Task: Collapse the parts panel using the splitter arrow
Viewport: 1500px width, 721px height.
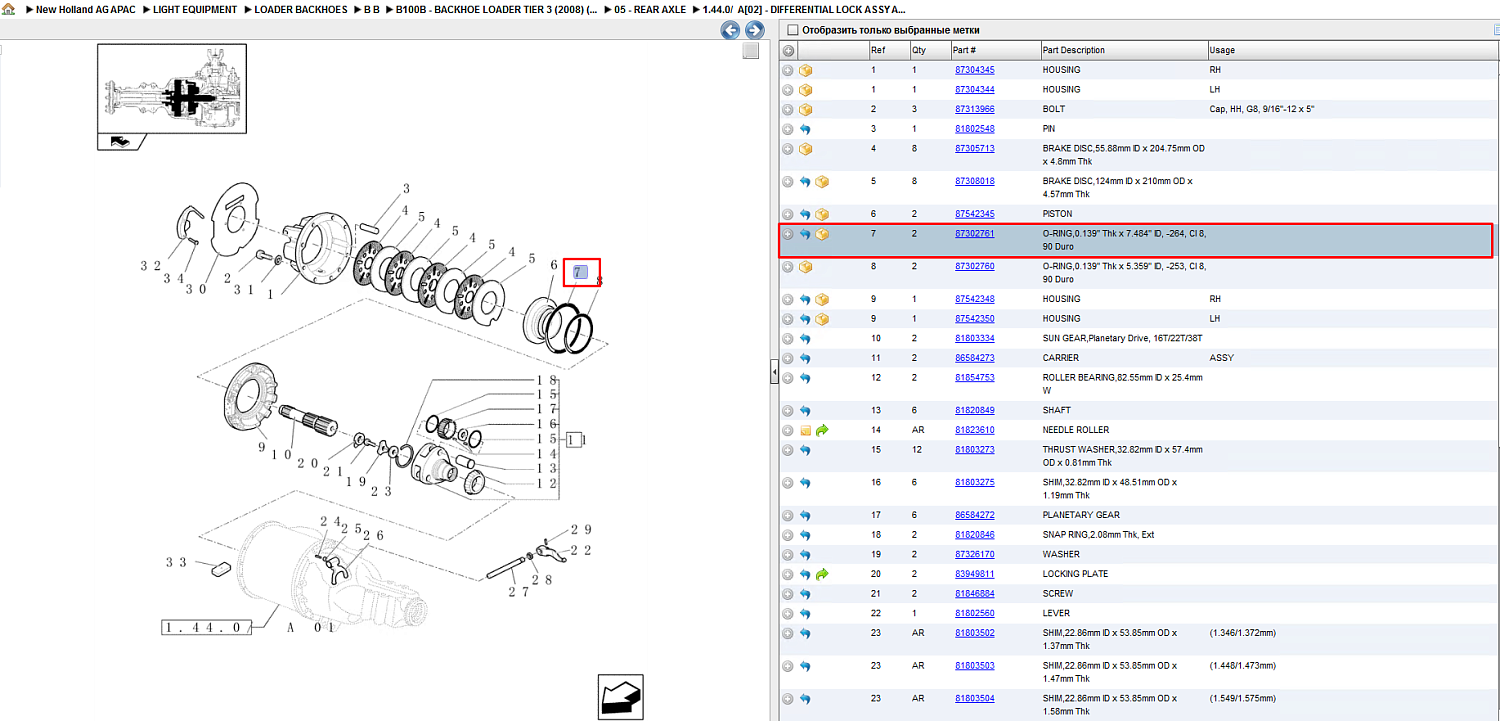Action: tap(774, 372)
